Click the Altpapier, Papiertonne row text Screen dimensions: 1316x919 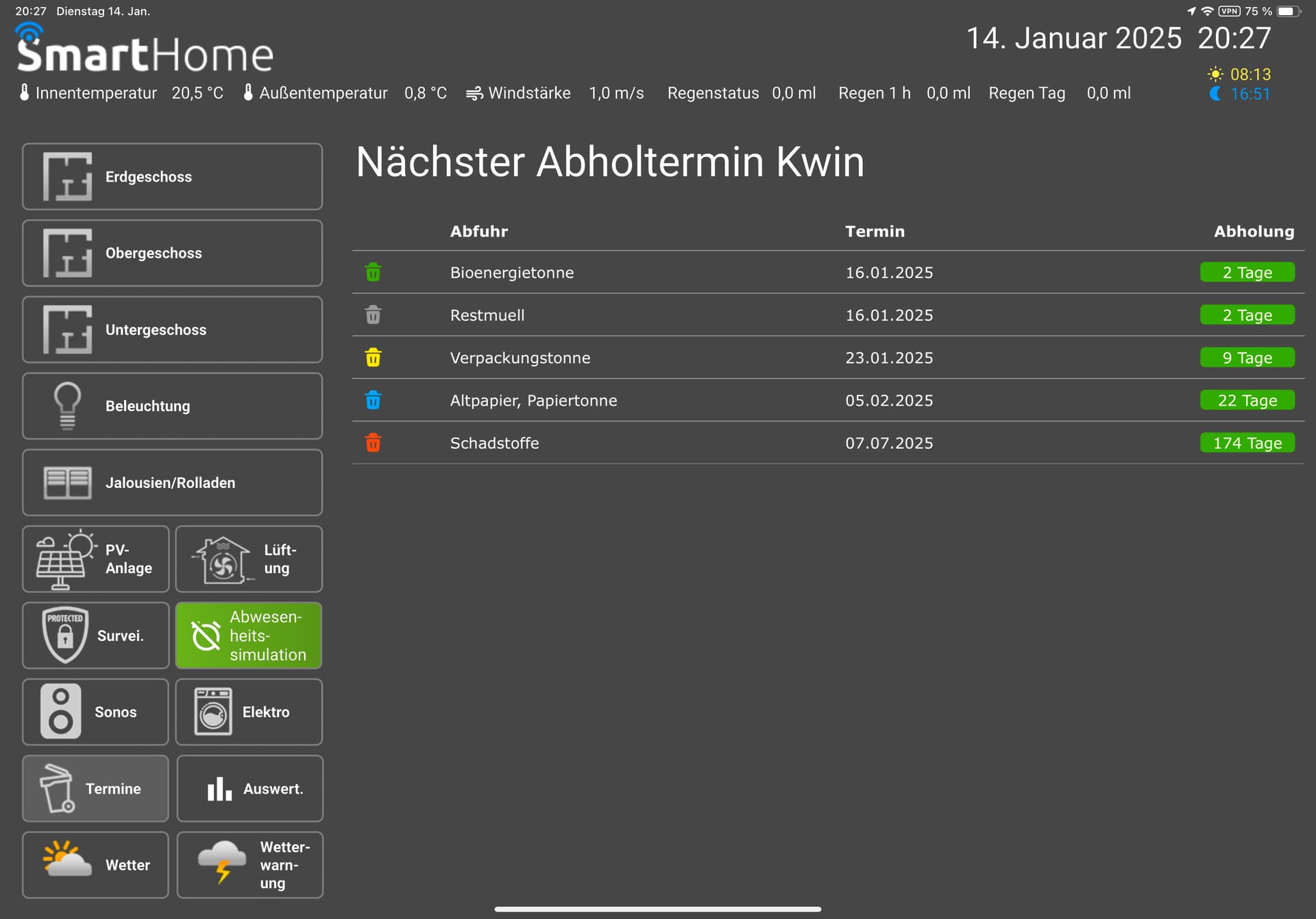[533, 400]
